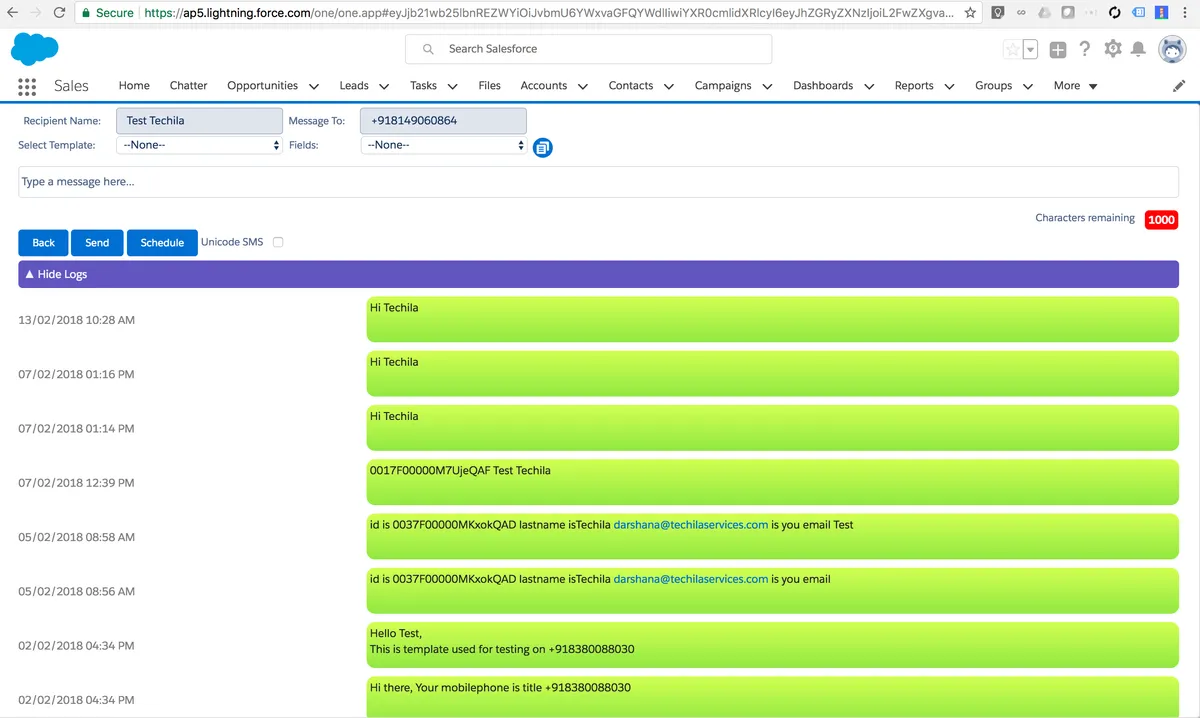Open the Fields dropdown

click(444, 145)
